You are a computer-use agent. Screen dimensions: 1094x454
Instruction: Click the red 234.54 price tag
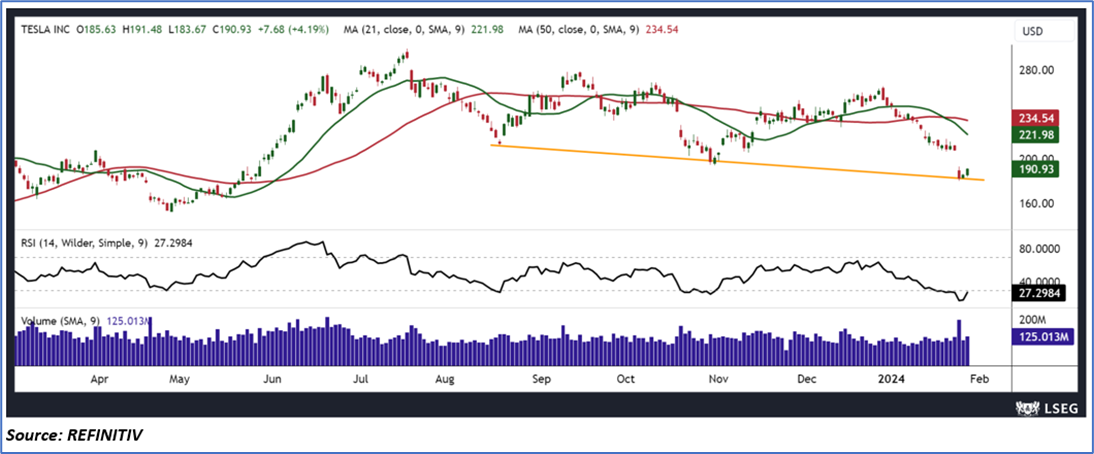(x=1035, y=119)
